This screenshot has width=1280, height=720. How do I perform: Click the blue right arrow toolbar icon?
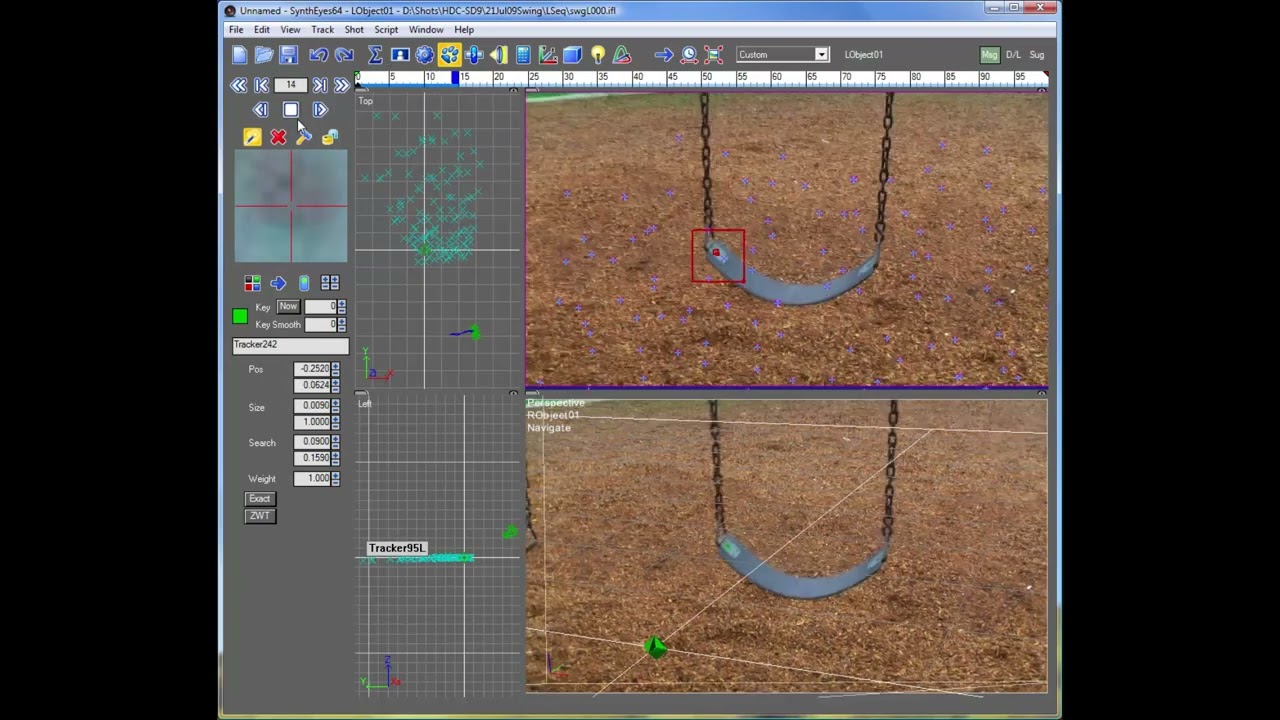[x=664, y=55]
